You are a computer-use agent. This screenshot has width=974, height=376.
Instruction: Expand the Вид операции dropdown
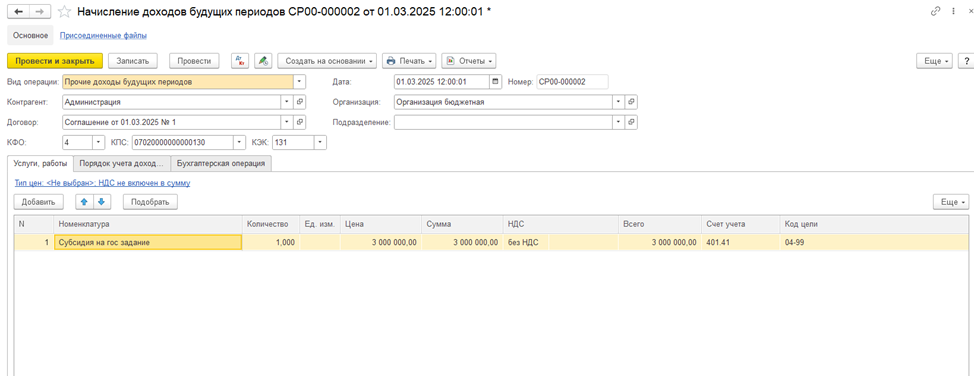pos(299,81)
